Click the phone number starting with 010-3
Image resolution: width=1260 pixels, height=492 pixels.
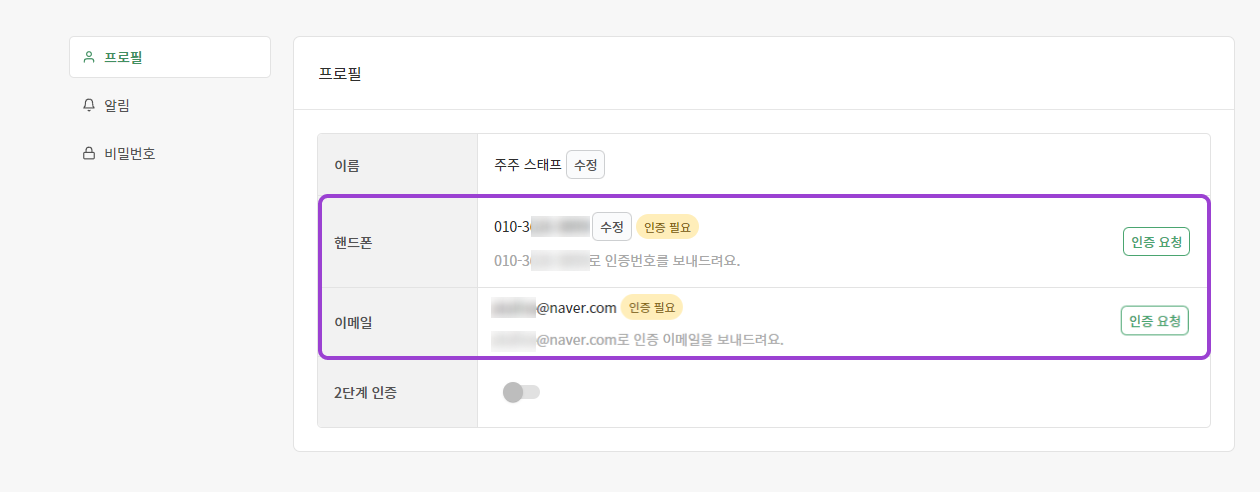click(540, 227)
